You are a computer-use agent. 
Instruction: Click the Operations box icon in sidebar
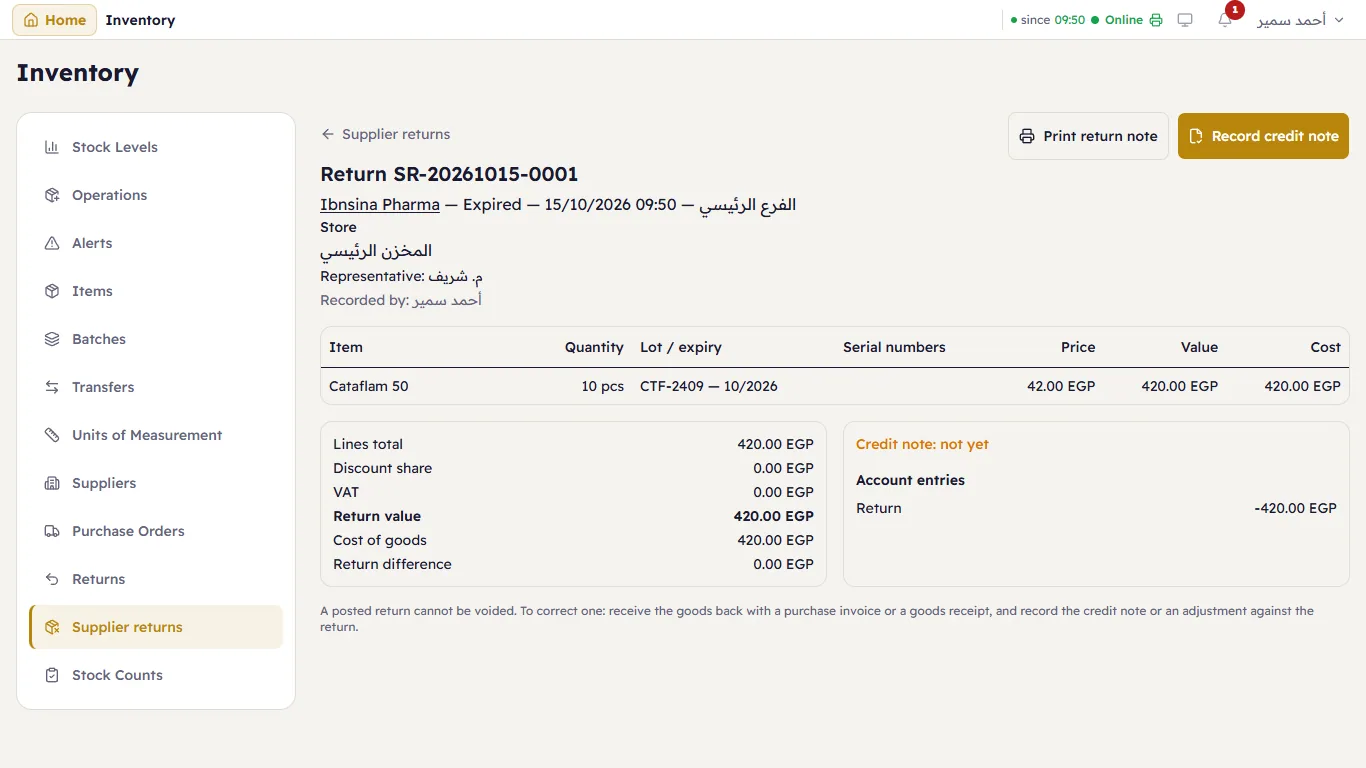[x=52, y=195]
